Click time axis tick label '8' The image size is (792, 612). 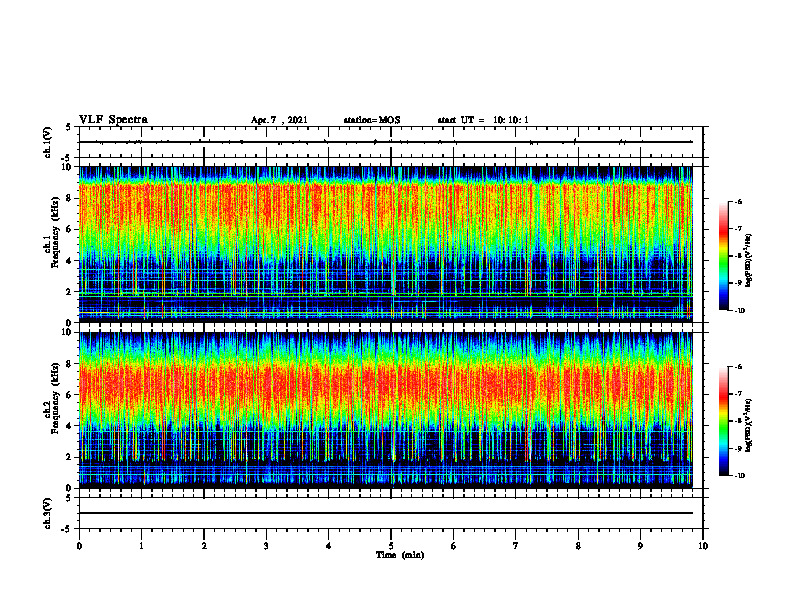(x=578, y=546)
